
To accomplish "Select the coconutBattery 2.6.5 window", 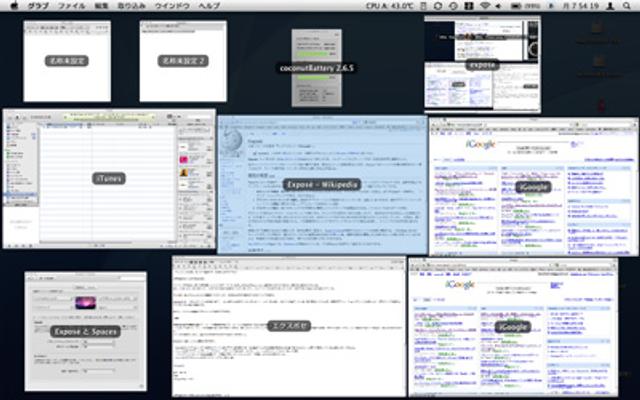I will [317, 68].
